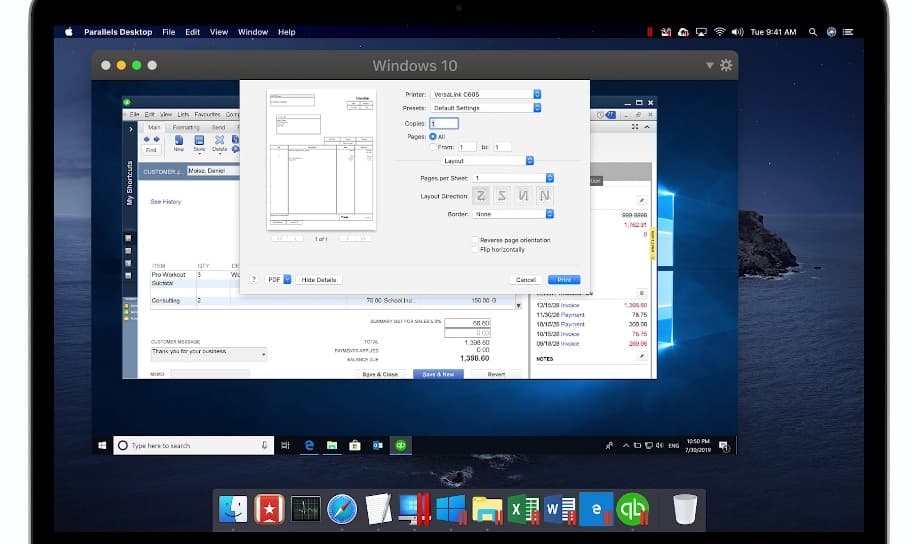Open QuickBooks Lists menu
This screenshot has width=912, height=544.
click(x=183, y=115)
